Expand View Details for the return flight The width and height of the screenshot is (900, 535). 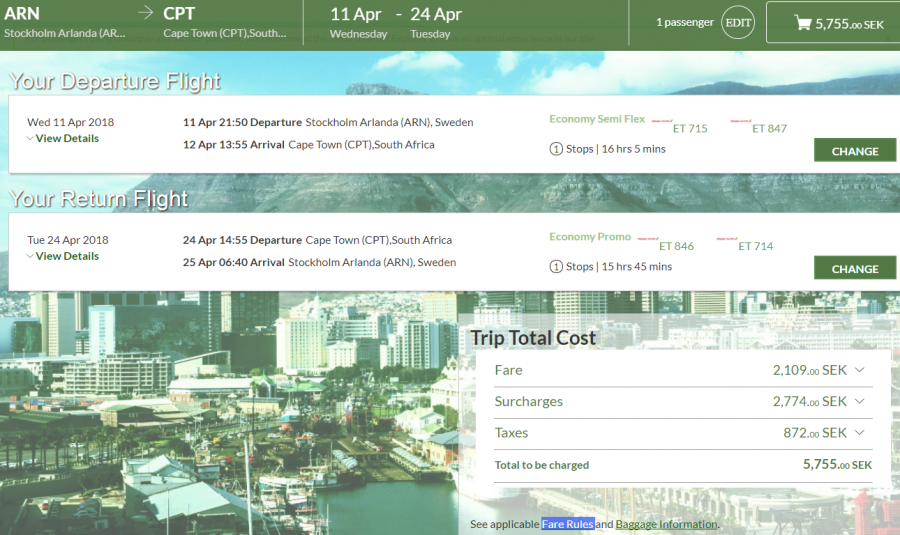click(x=63, y=257)
